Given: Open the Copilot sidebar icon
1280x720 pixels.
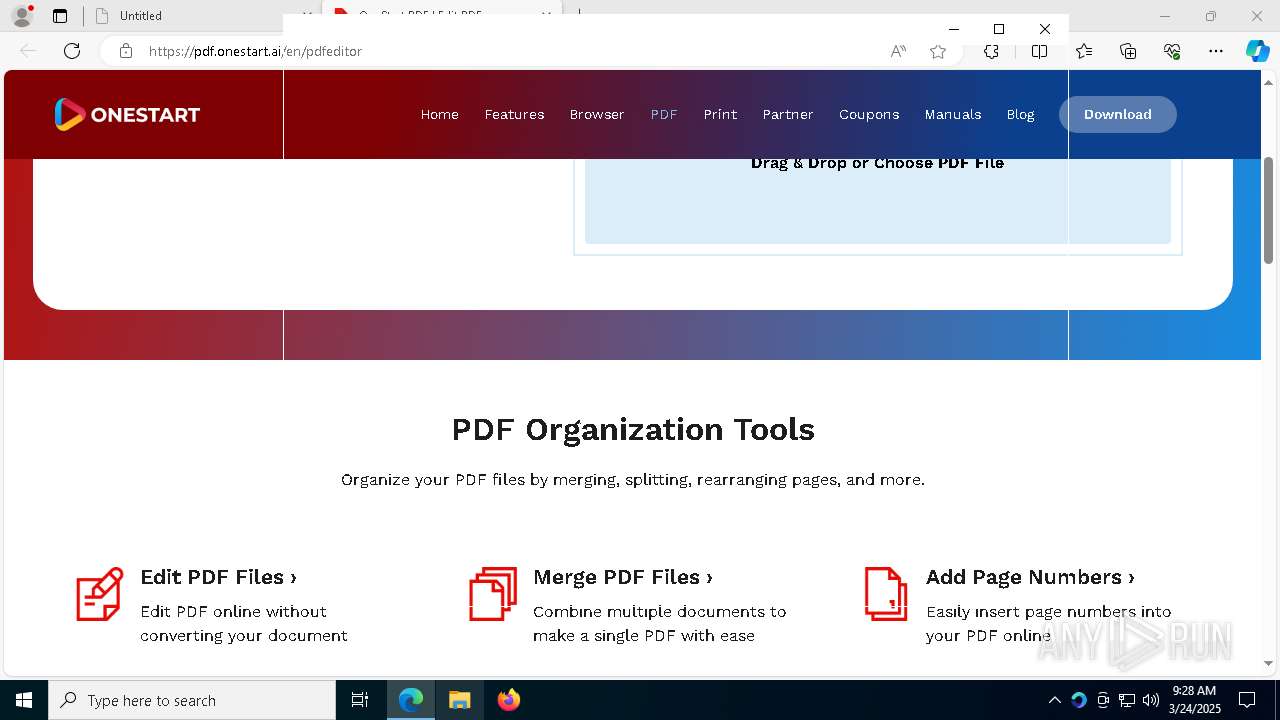Looking at the screenshot, I should [1257, 52].
